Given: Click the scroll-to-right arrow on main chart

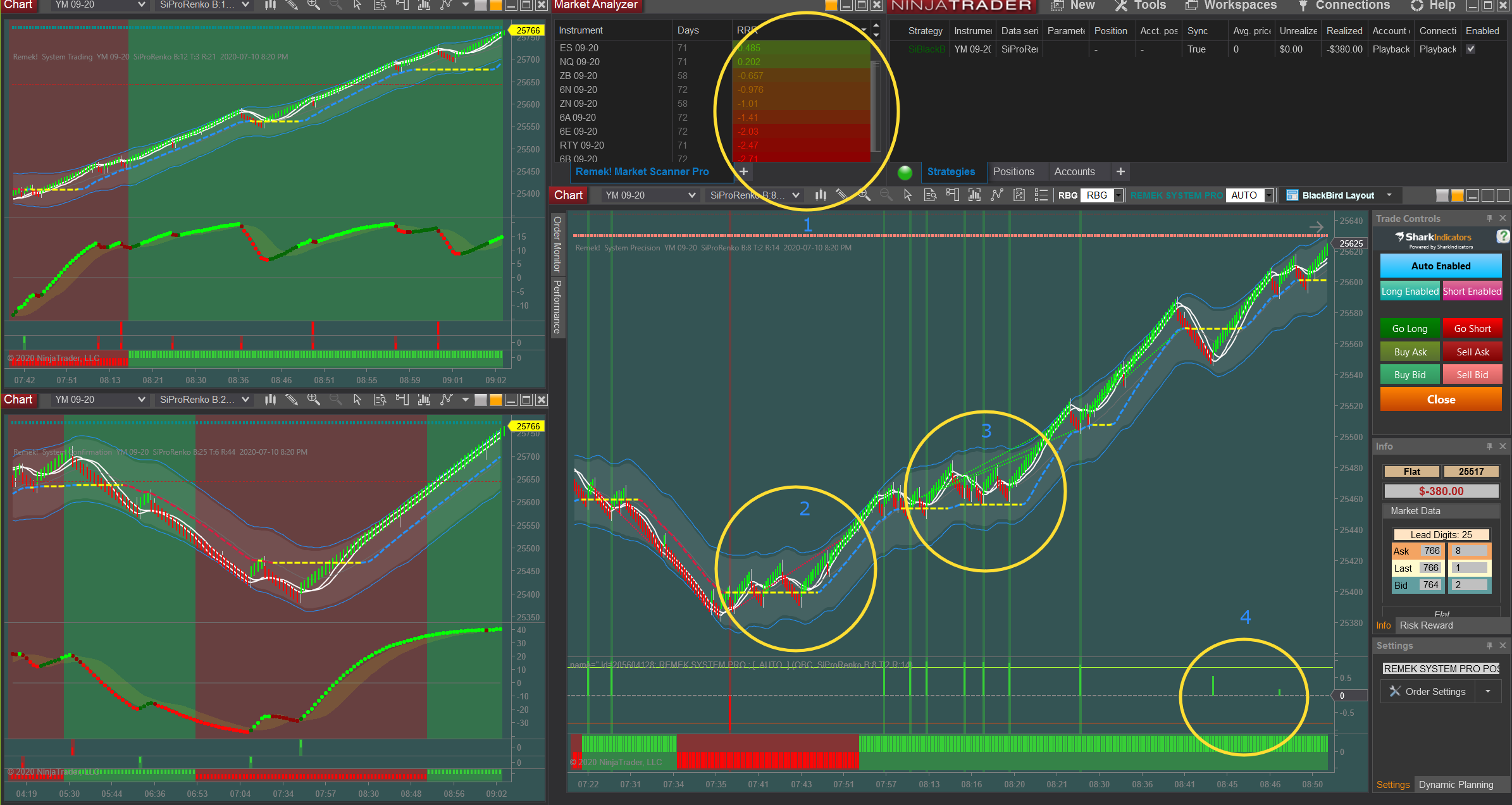Looking at the screenshot, I should coord(1317,226).
